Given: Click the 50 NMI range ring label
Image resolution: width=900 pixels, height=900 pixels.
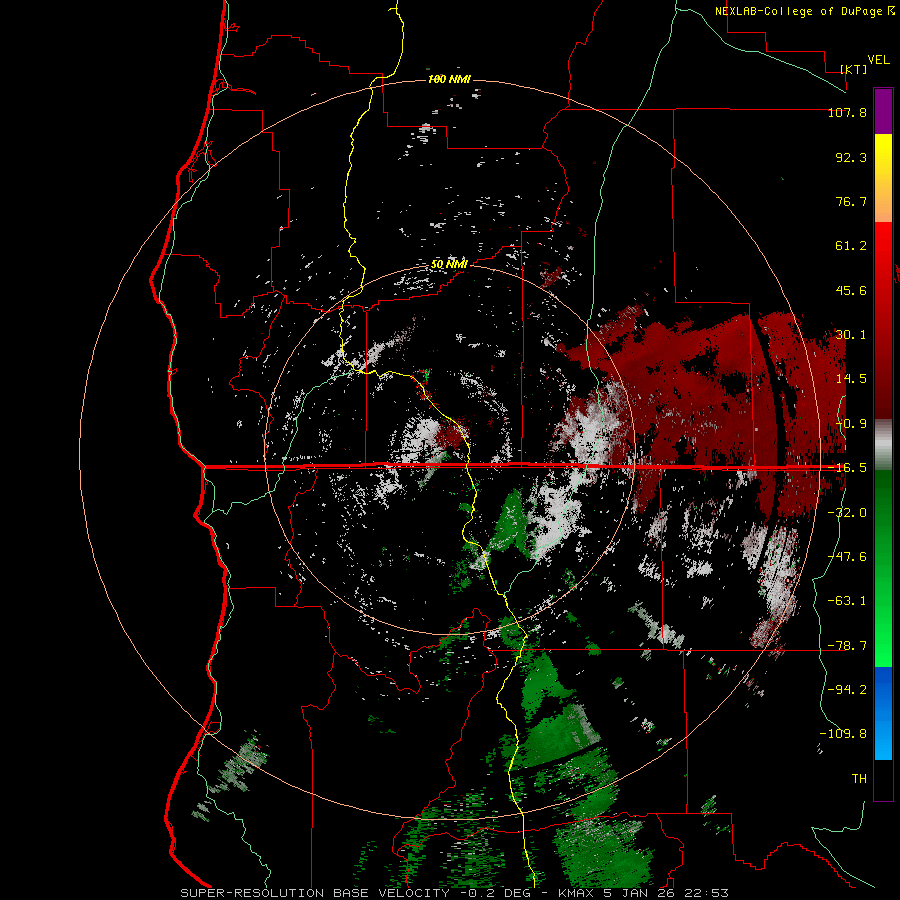Looking at the screenshot, I should pyautogui.click(x=449, y=264).
